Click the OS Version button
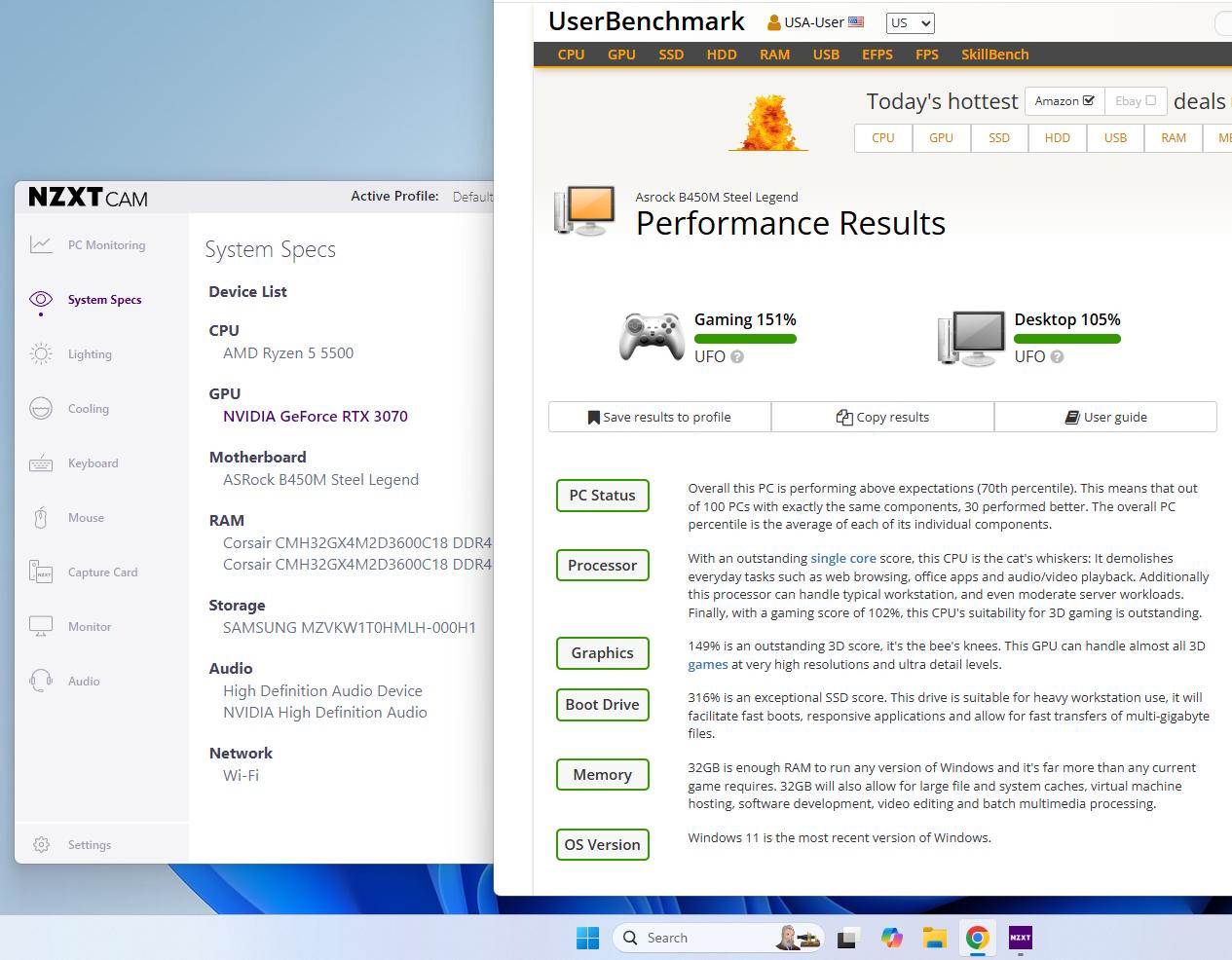1232x960 pixels. pyautogui.click(x=602, y=845)
